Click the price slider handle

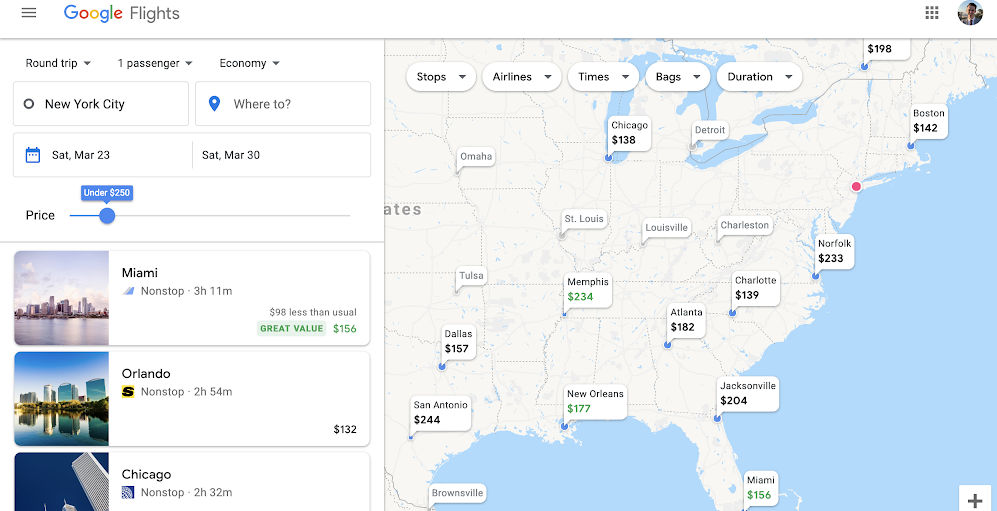(107, 215)
